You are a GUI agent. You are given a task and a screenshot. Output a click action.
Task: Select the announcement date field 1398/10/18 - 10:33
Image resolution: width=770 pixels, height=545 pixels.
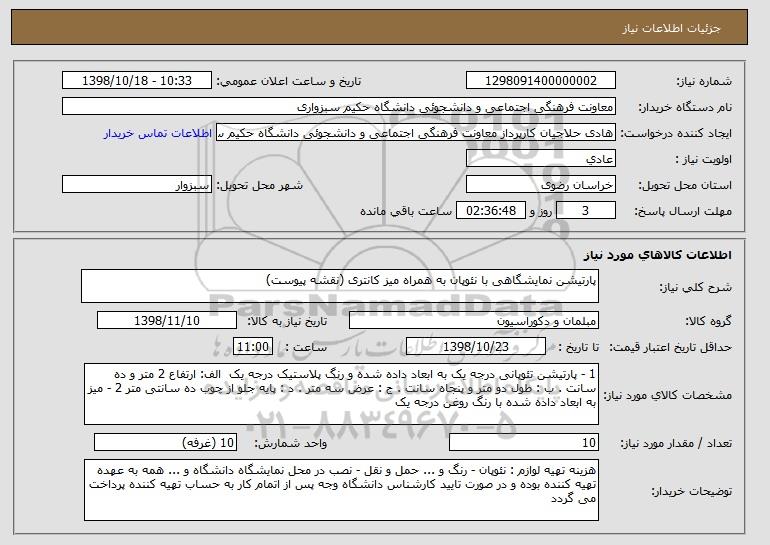(x=137, y=81)
